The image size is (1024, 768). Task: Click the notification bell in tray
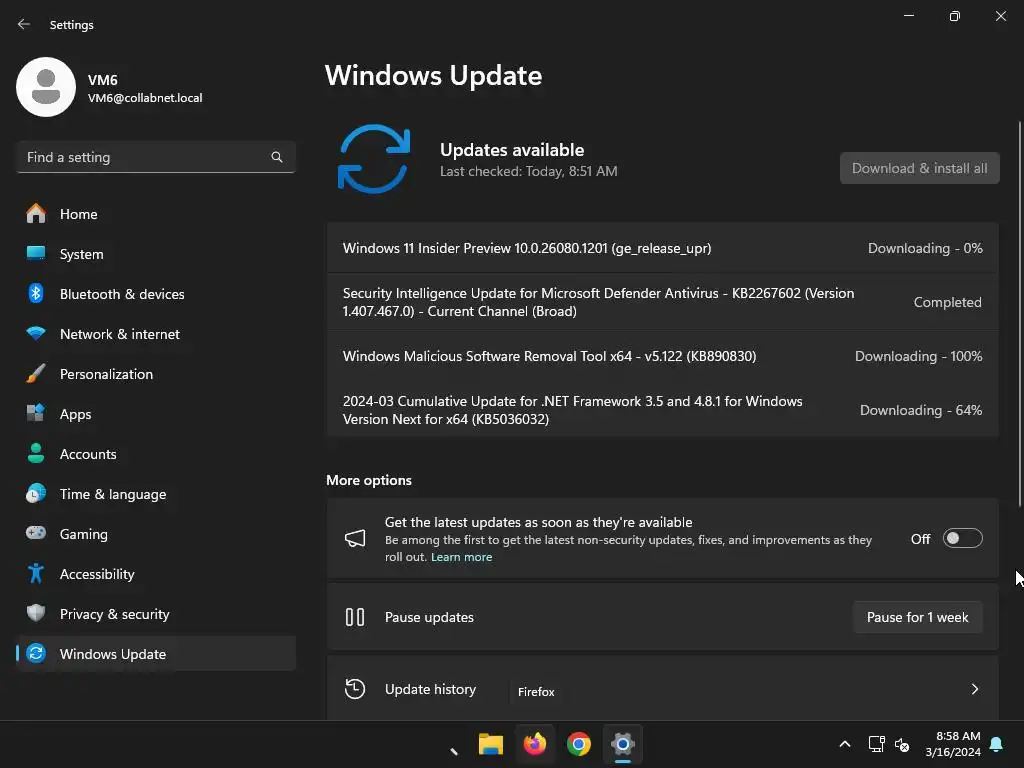click(x=997, y=744)
